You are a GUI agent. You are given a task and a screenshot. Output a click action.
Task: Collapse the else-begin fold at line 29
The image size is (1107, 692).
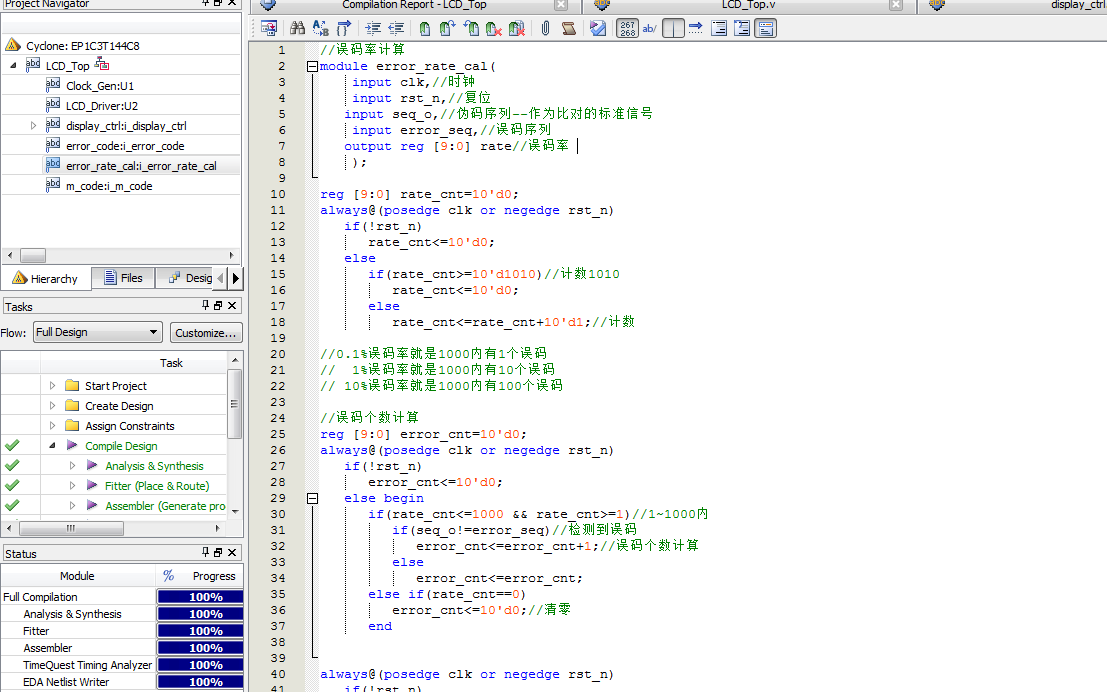point(312,498)
